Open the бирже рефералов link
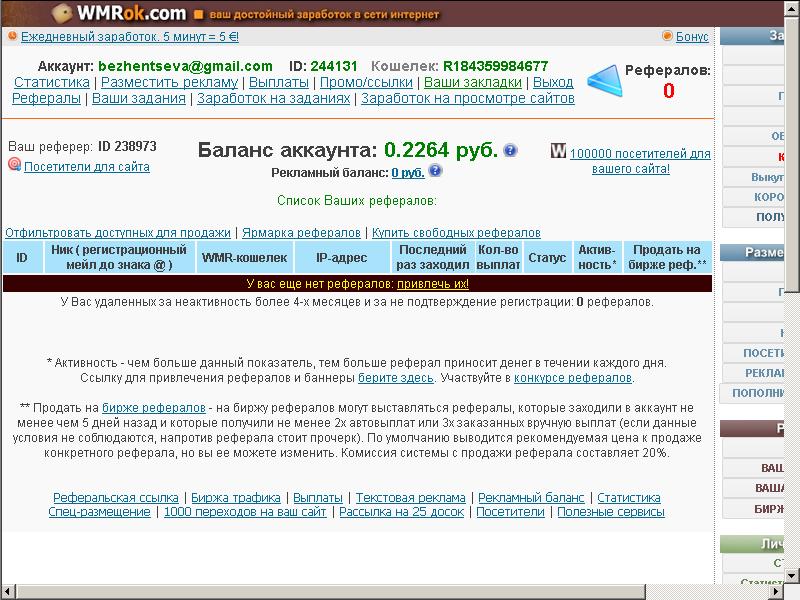 pos(154,408)
